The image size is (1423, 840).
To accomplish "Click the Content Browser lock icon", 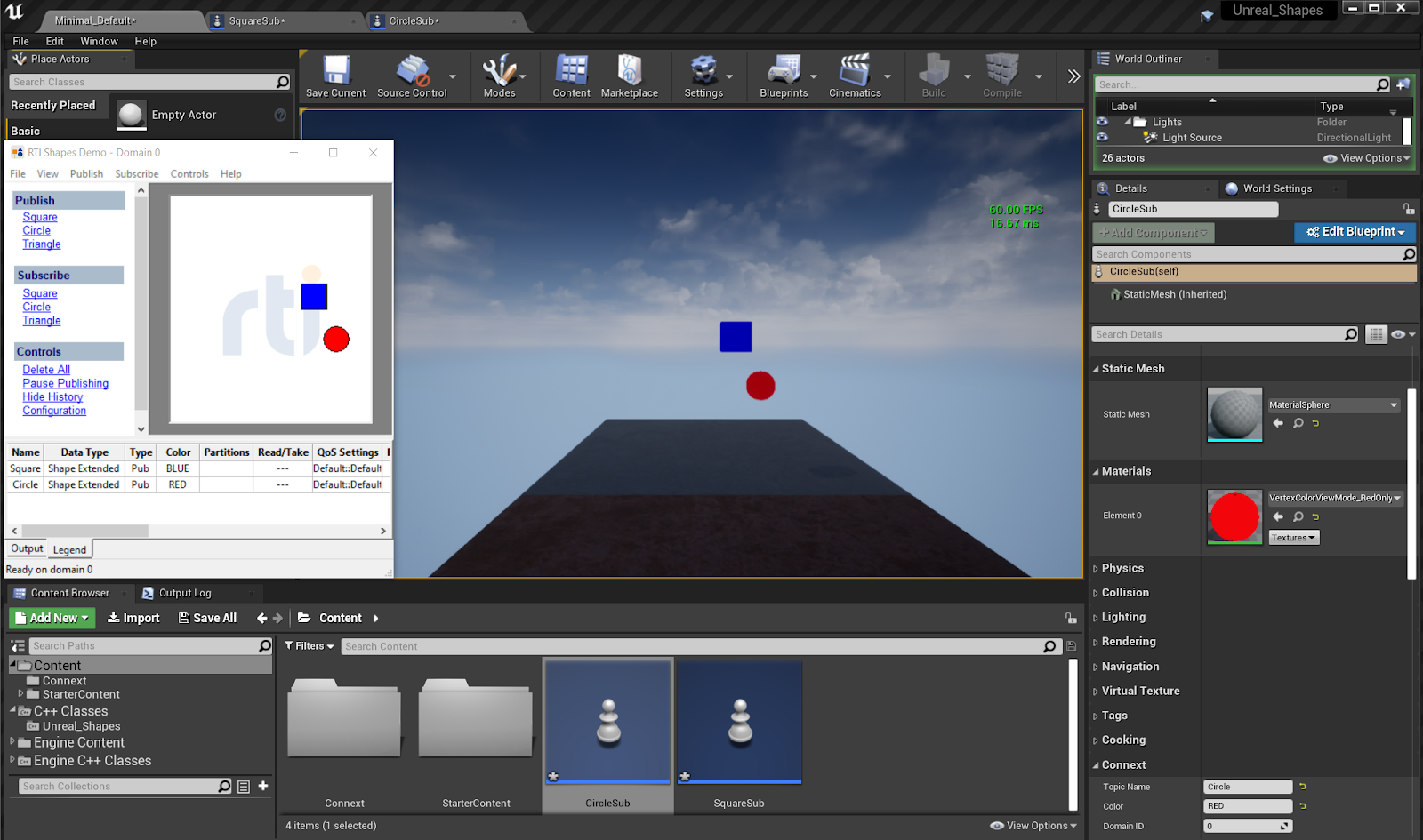I will pyautogui.click(x=1071, y=618).
